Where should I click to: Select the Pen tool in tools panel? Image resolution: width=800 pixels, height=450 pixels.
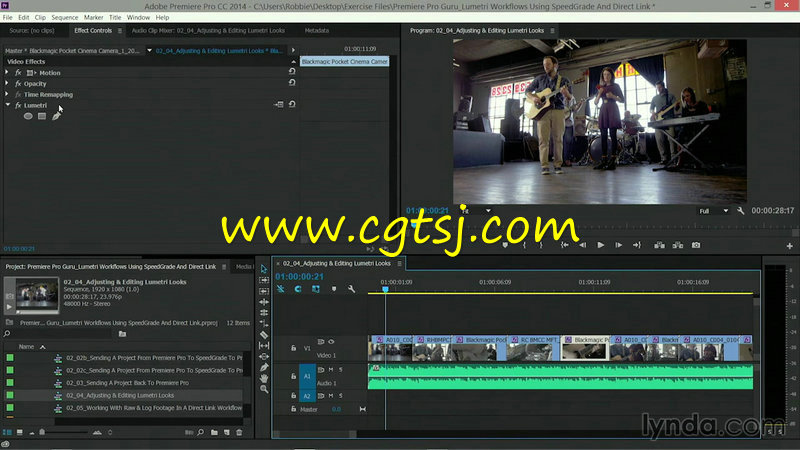(264, 367)
